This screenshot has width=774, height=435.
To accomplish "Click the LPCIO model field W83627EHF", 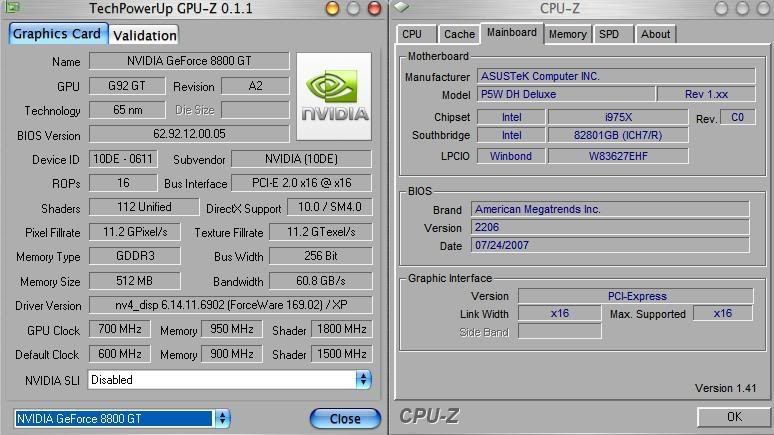I will point(618,156).
